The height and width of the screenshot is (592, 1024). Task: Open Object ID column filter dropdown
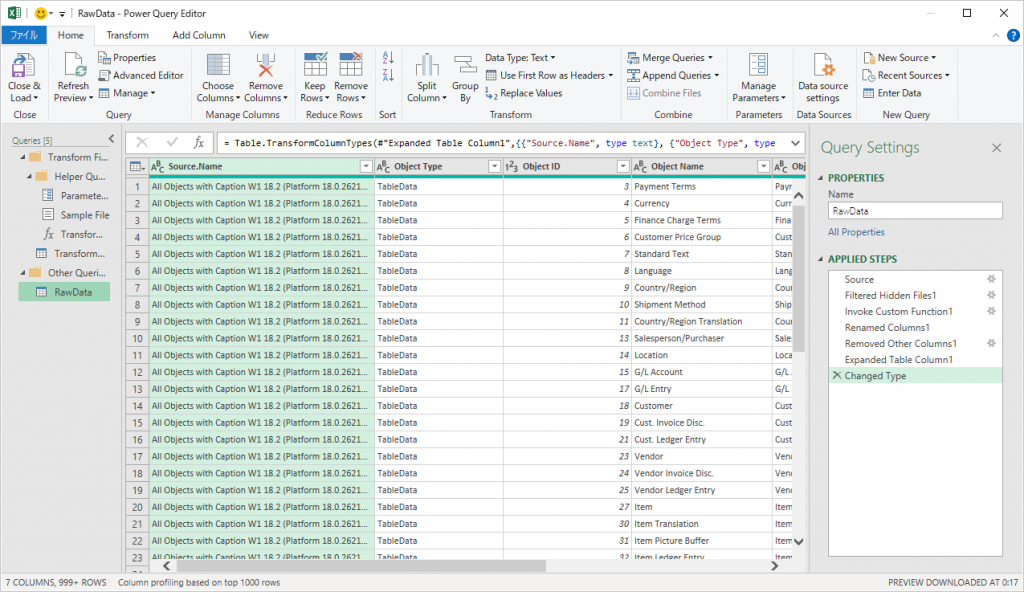point(623,167)
